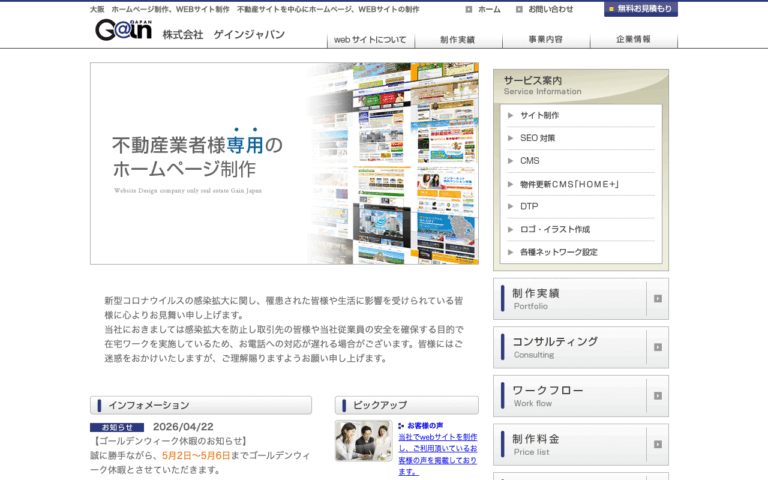The width and height of the screenshot is (768, 480).
Task: Click the main 不動産業者様専用 hero banner
Action: pyautogui.click(x=284, y=163)
